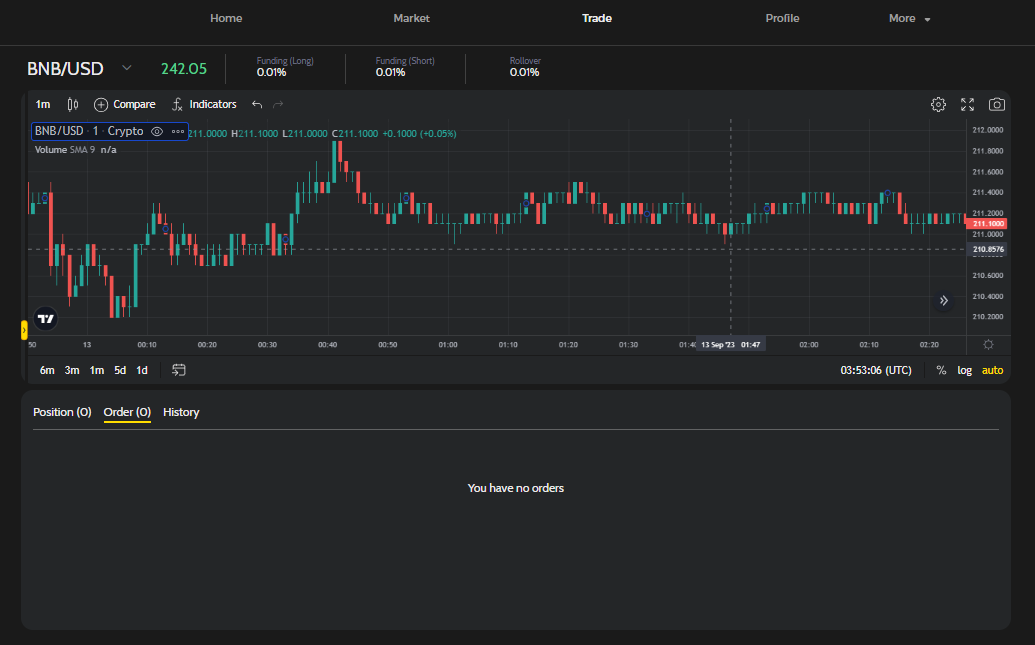The image size is (1035, 645).
Task: Open the 1m interval dropdown
Action: [43, 104]
